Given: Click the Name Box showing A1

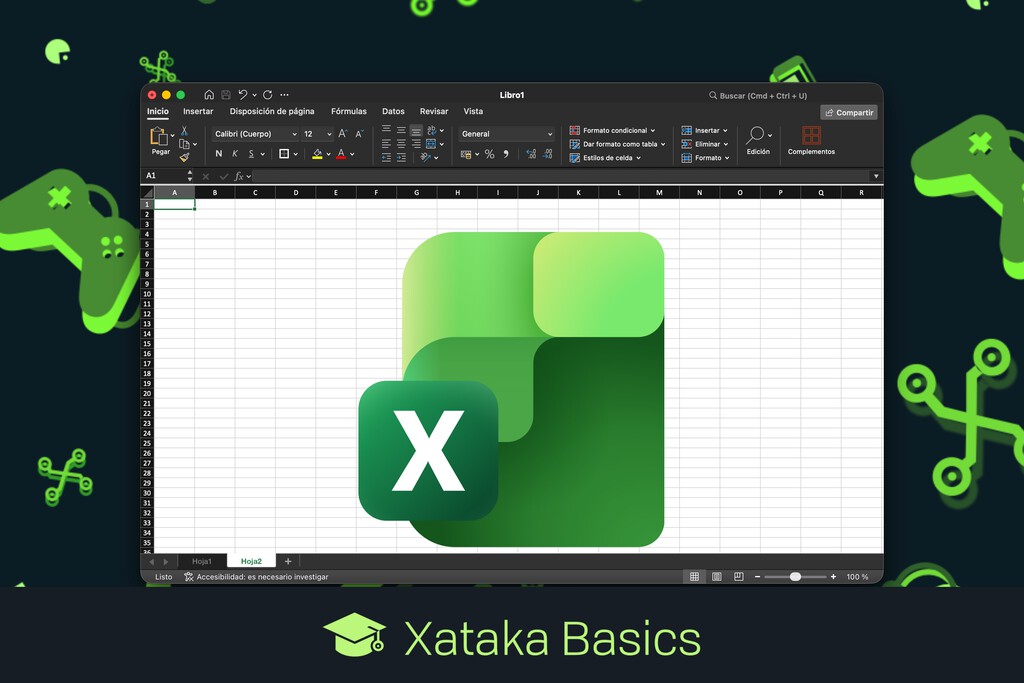Looking at the screenshot, I should 166,175.
